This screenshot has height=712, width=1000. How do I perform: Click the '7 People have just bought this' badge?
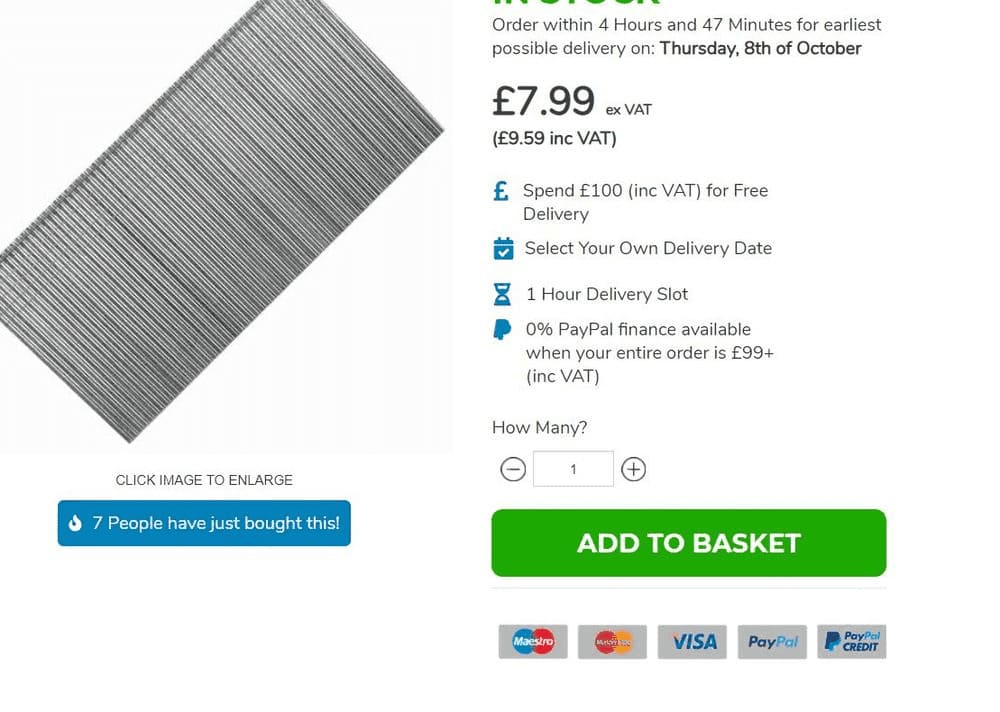coord(204,523)
